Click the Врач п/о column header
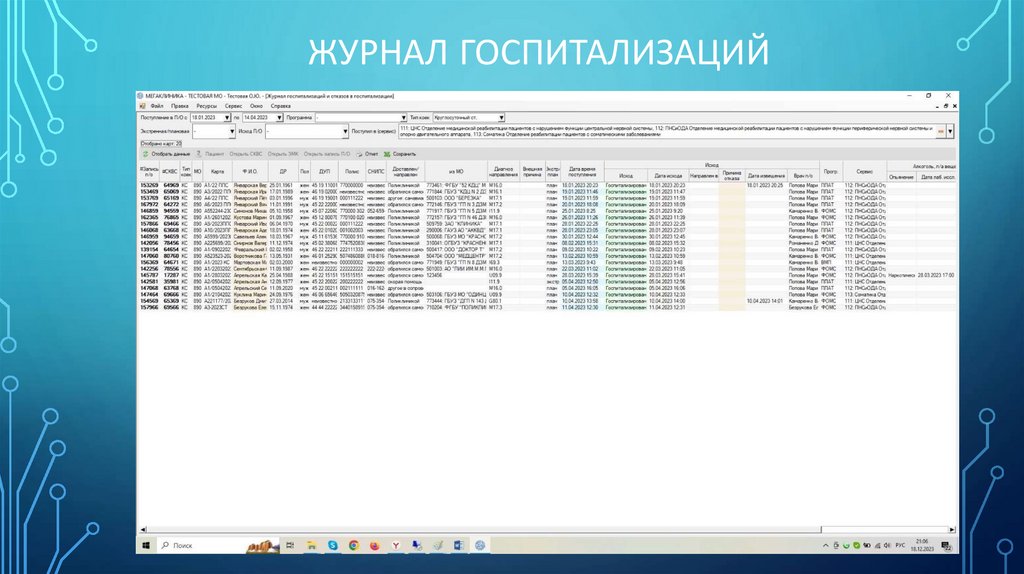The height and width of the screenshot is (574, 1024). [x=803, y=176]
